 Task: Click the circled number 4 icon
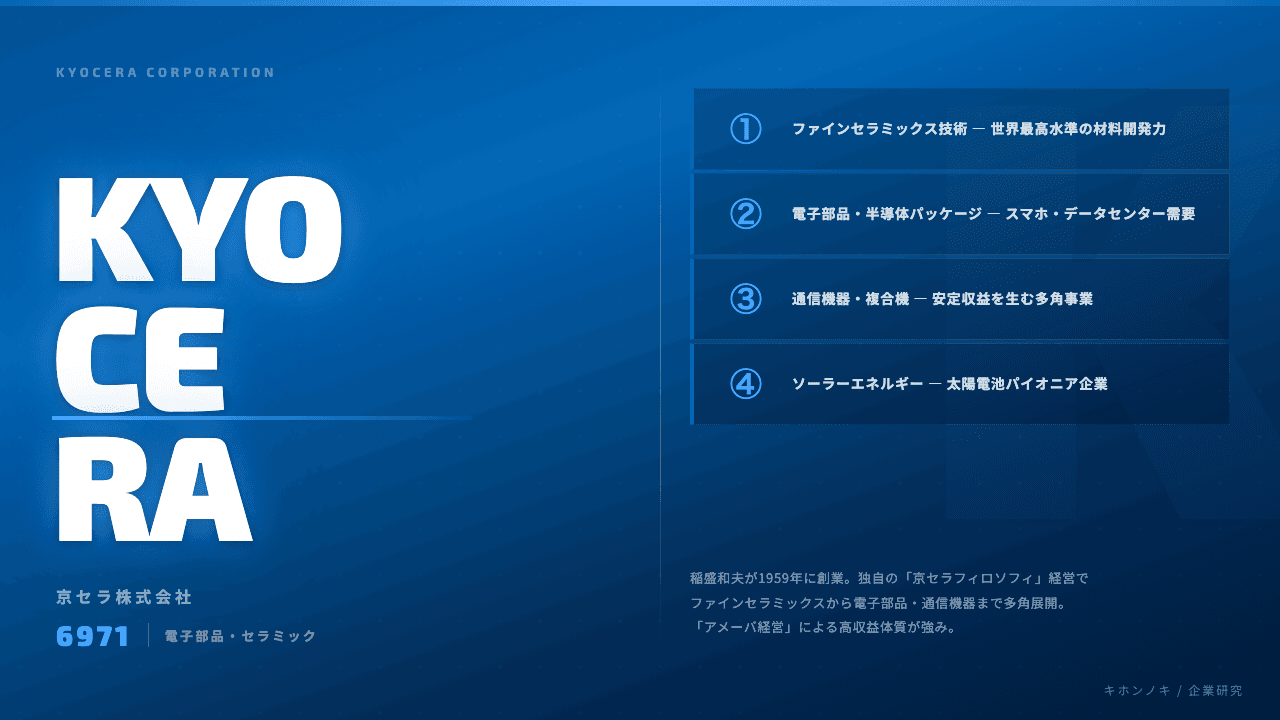click(x=746, y=384)
